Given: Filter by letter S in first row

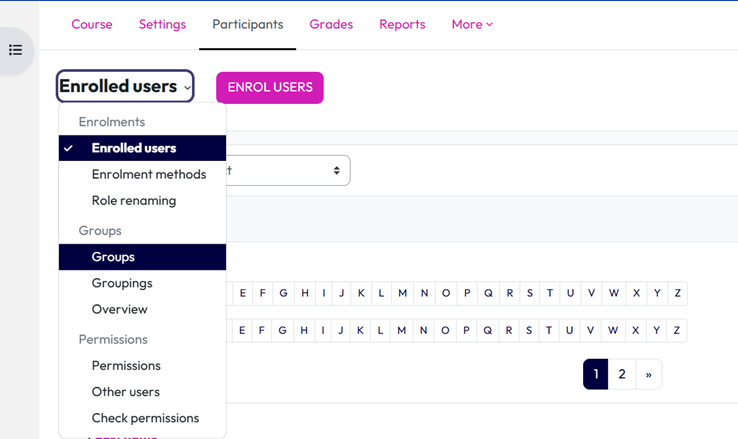Looking at the screenshot, I should 529,293.
